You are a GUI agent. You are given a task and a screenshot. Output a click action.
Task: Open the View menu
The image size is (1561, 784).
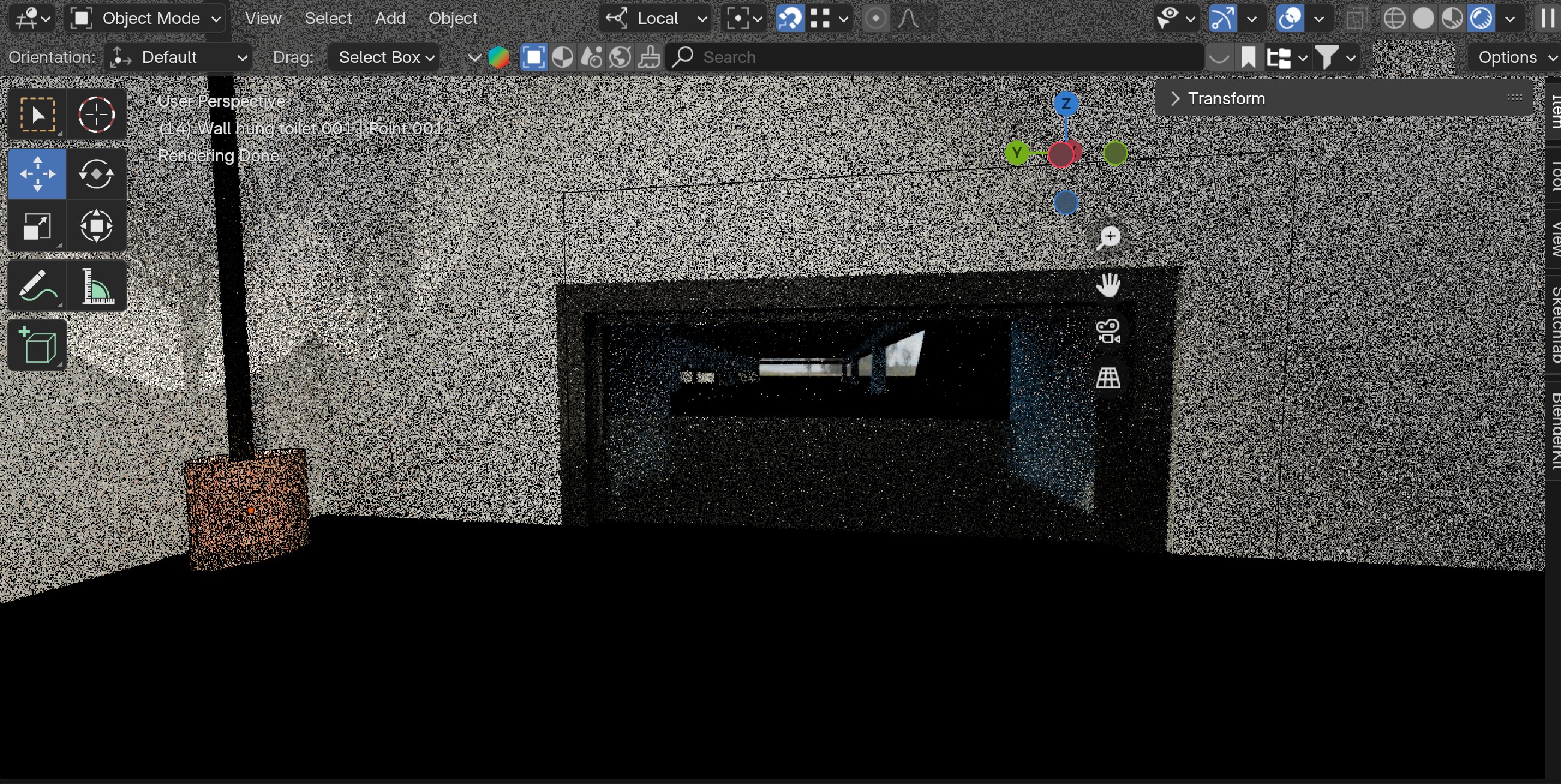(x=263, y=18)
